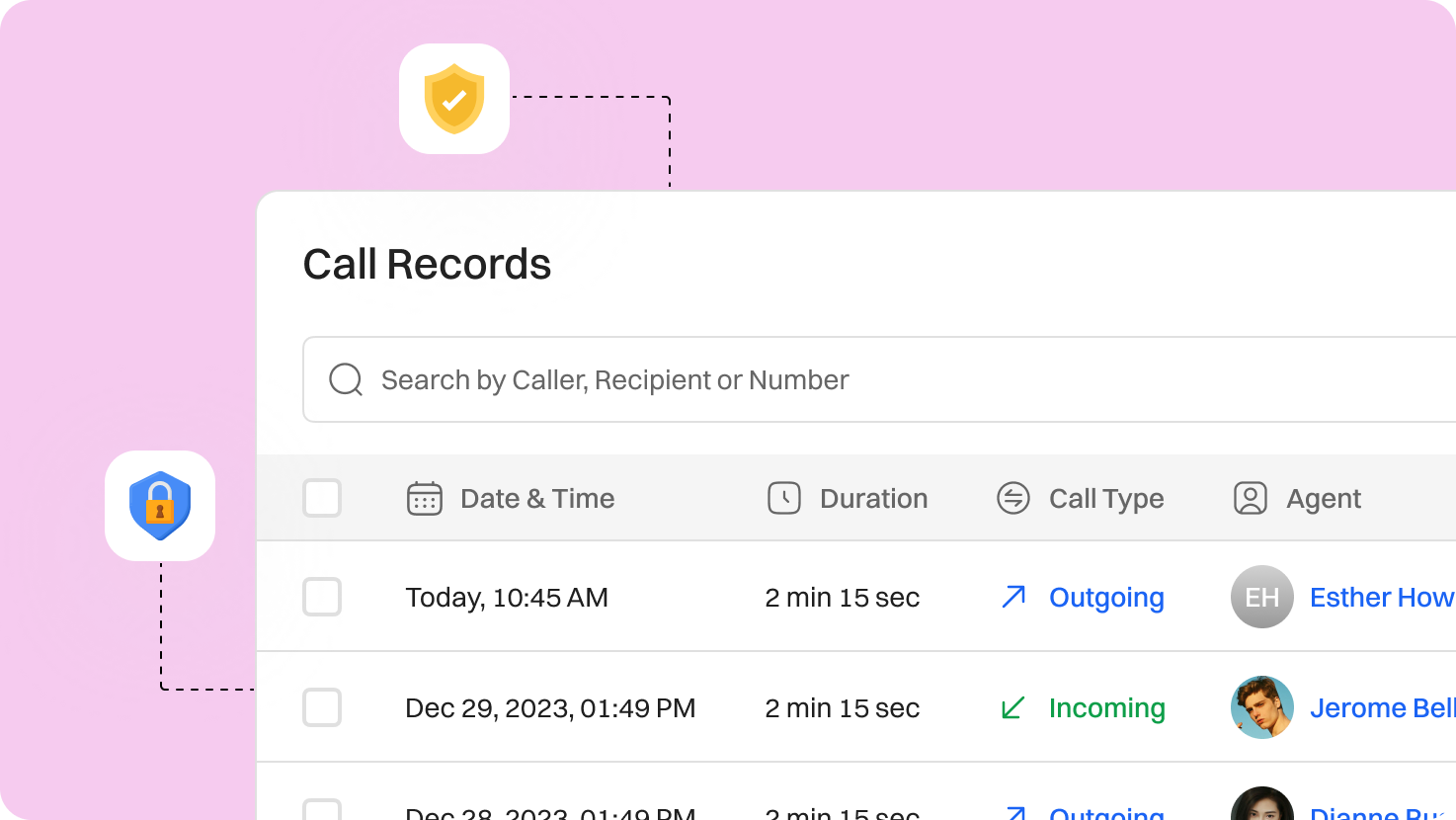Click the person icon beside Agent
The height and width of the screenshot is (820, 1456).
[1250, 499]
